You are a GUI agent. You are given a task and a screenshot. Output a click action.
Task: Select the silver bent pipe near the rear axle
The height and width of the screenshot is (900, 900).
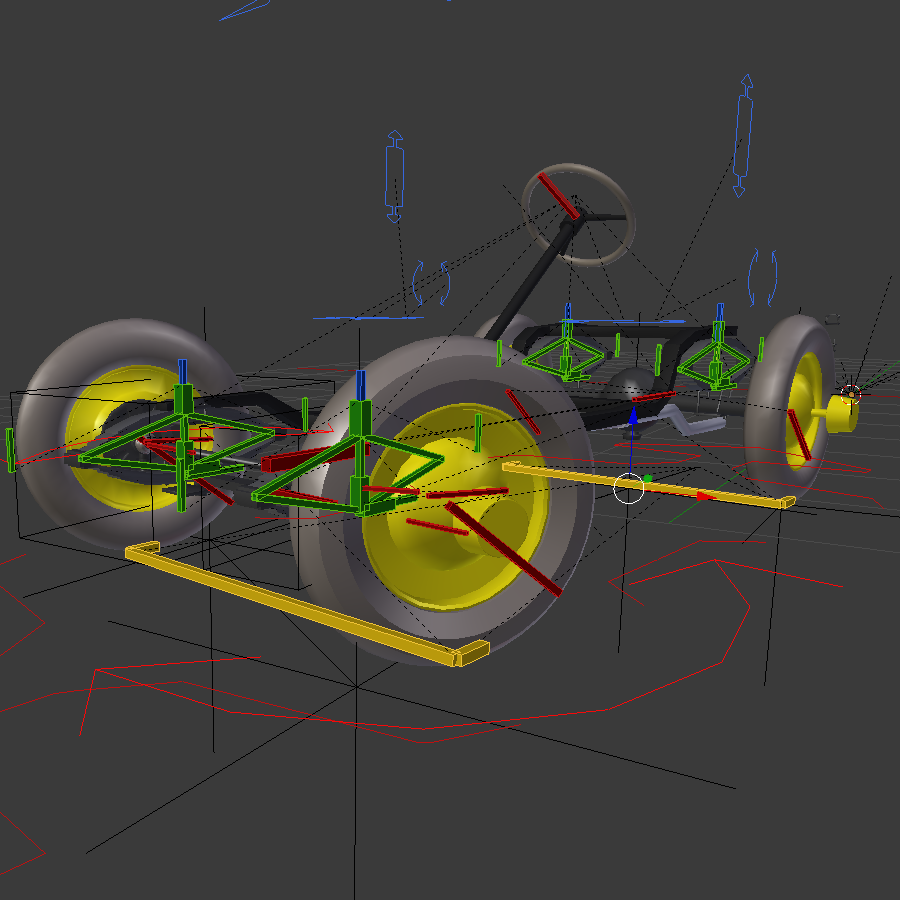692,422
